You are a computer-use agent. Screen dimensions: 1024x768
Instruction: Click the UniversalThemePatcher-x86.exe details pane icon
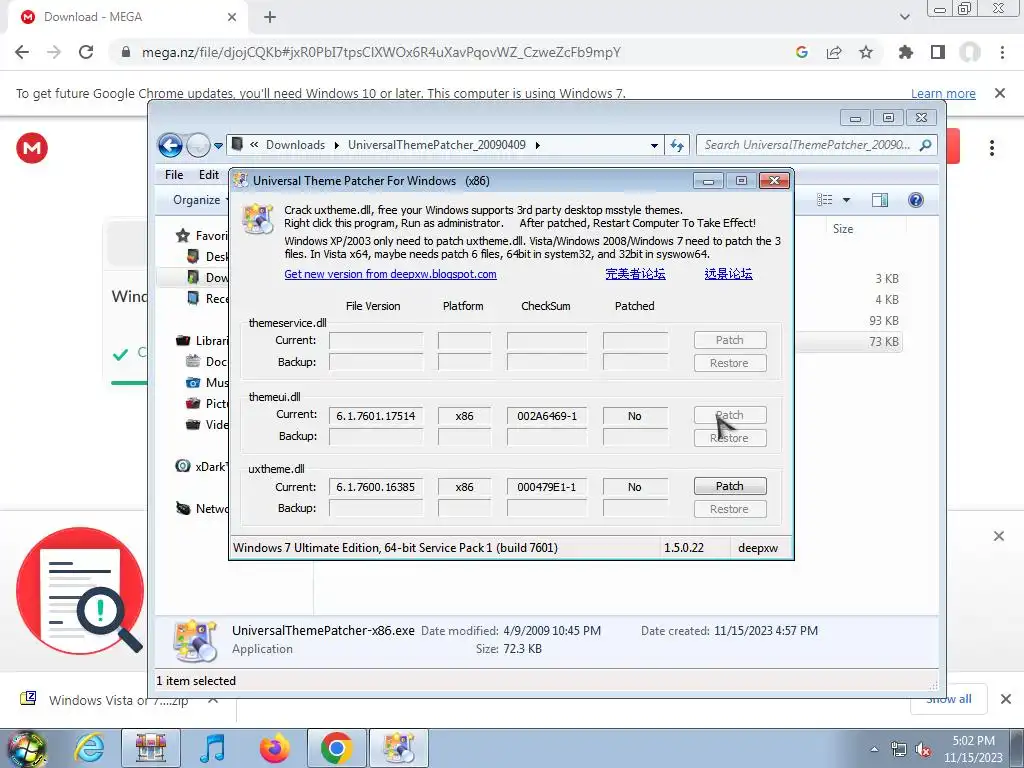195,641
